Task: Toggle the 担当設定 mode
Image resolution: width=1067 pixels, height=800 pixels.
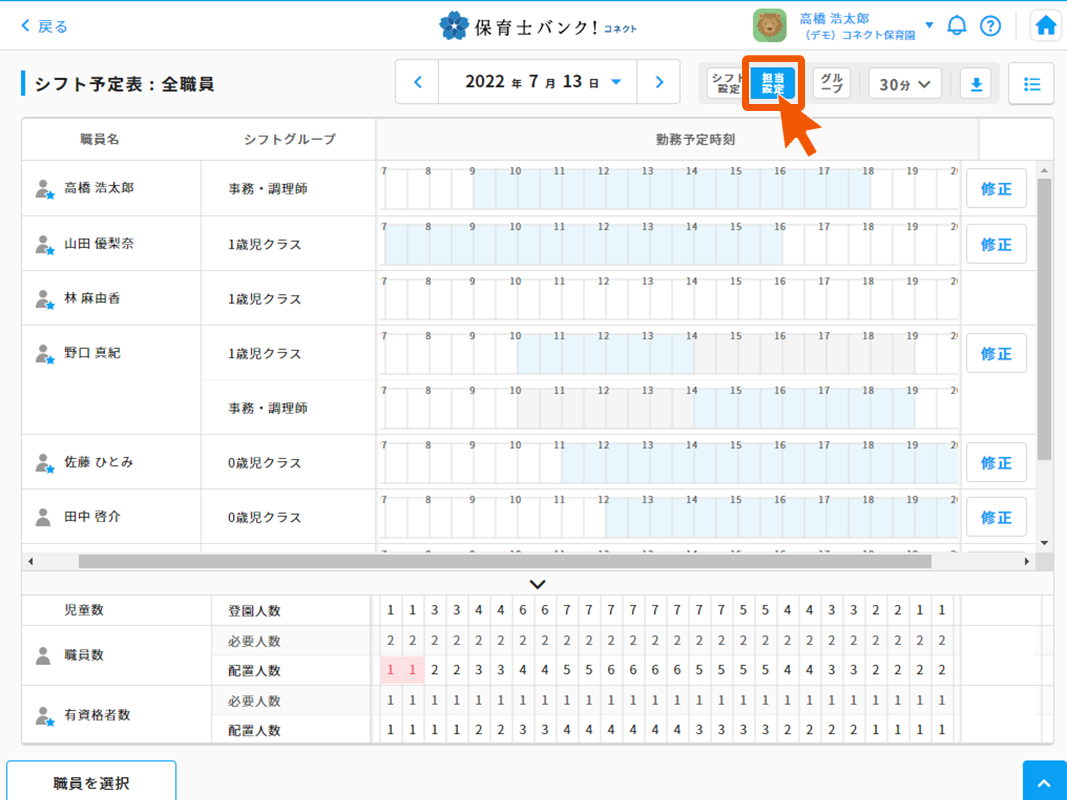Action: 773,84
